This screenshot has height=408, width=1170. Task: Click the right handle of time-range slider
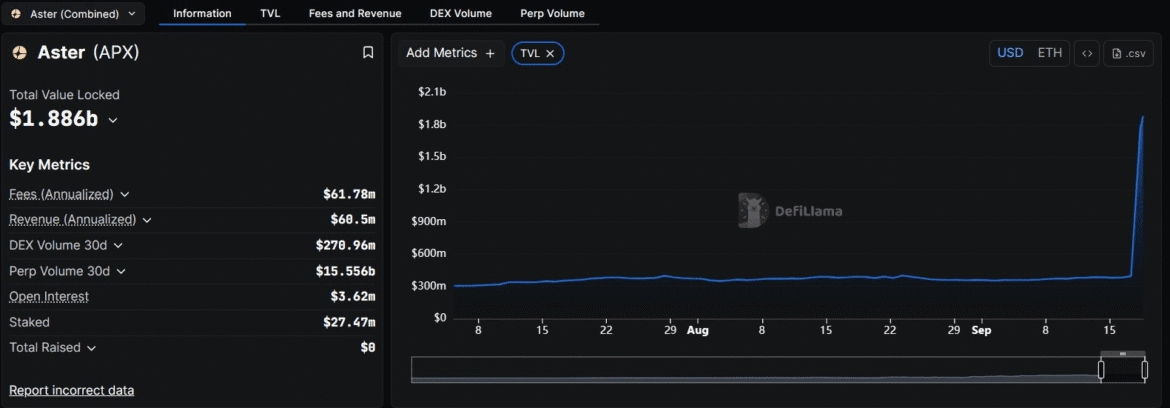[1144, 370]
